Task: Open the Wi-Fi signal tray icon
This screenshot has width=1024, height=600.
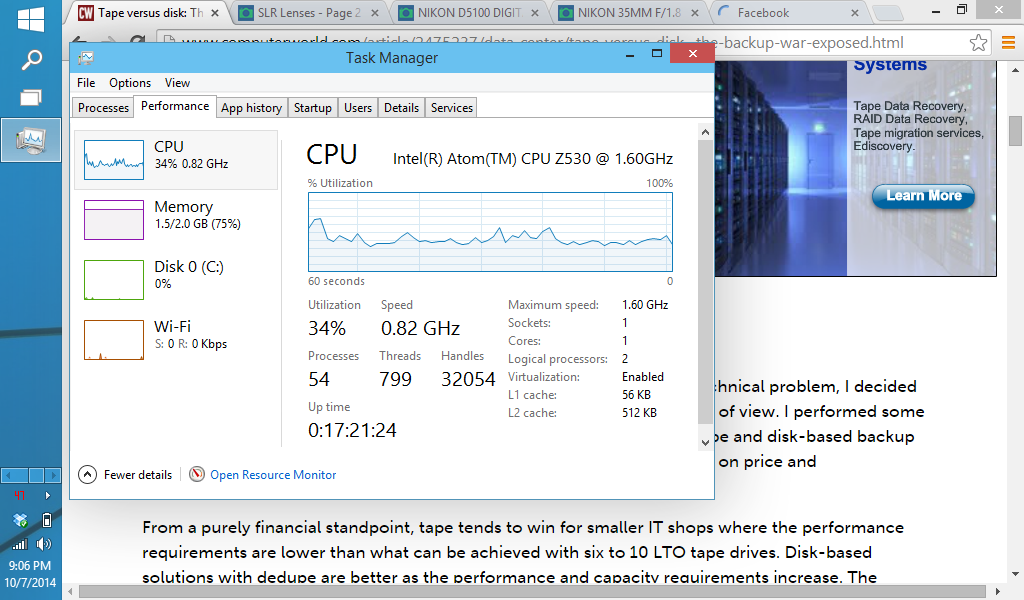Action: coord(20,544)
